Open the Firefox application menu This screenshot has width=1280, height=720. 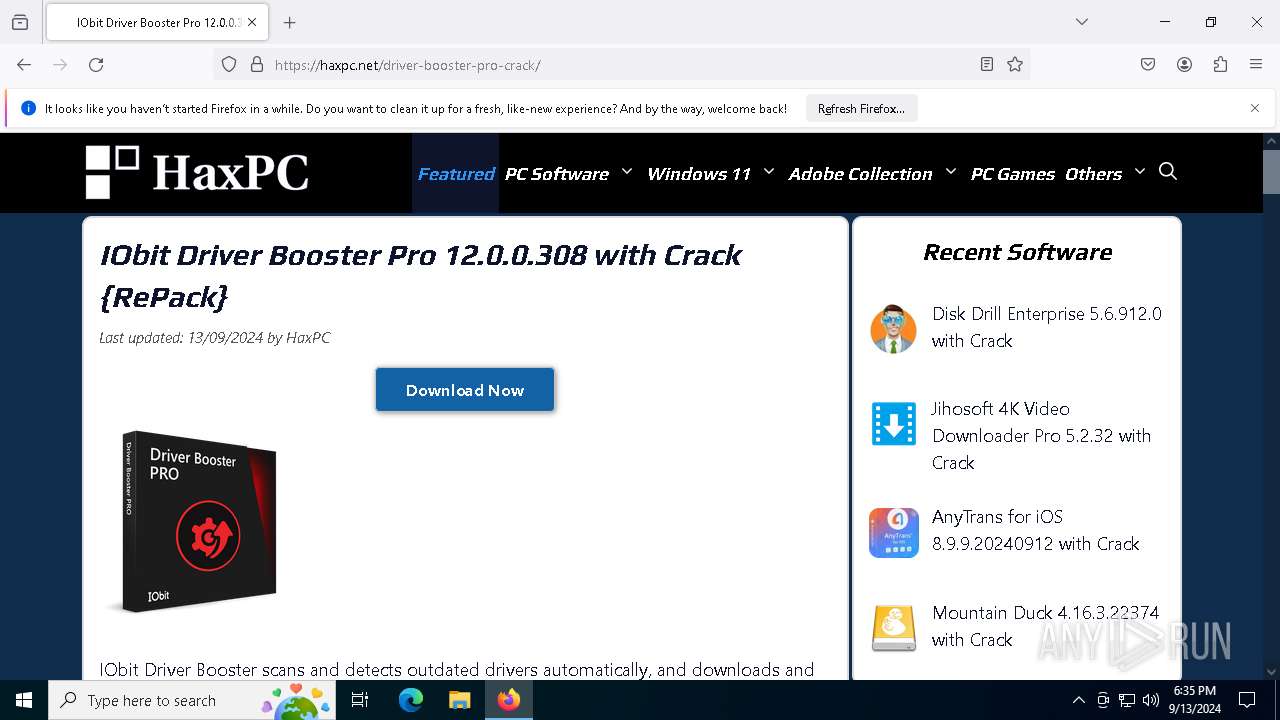tap(1256, 65)
